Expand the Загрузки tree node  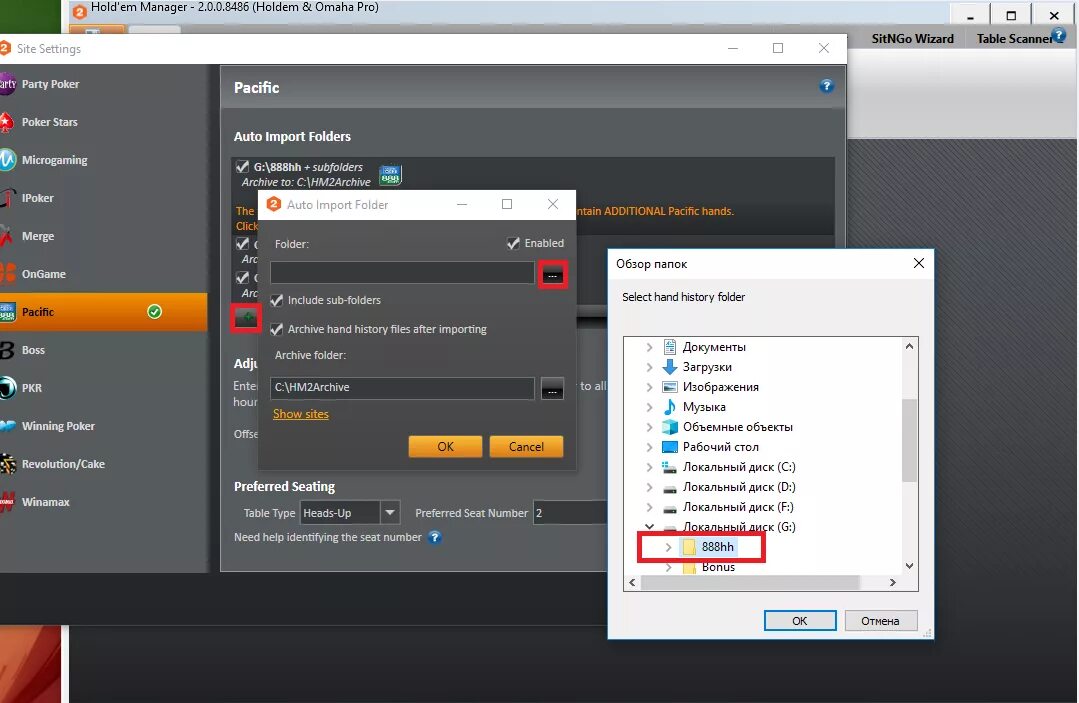(649, 367)
